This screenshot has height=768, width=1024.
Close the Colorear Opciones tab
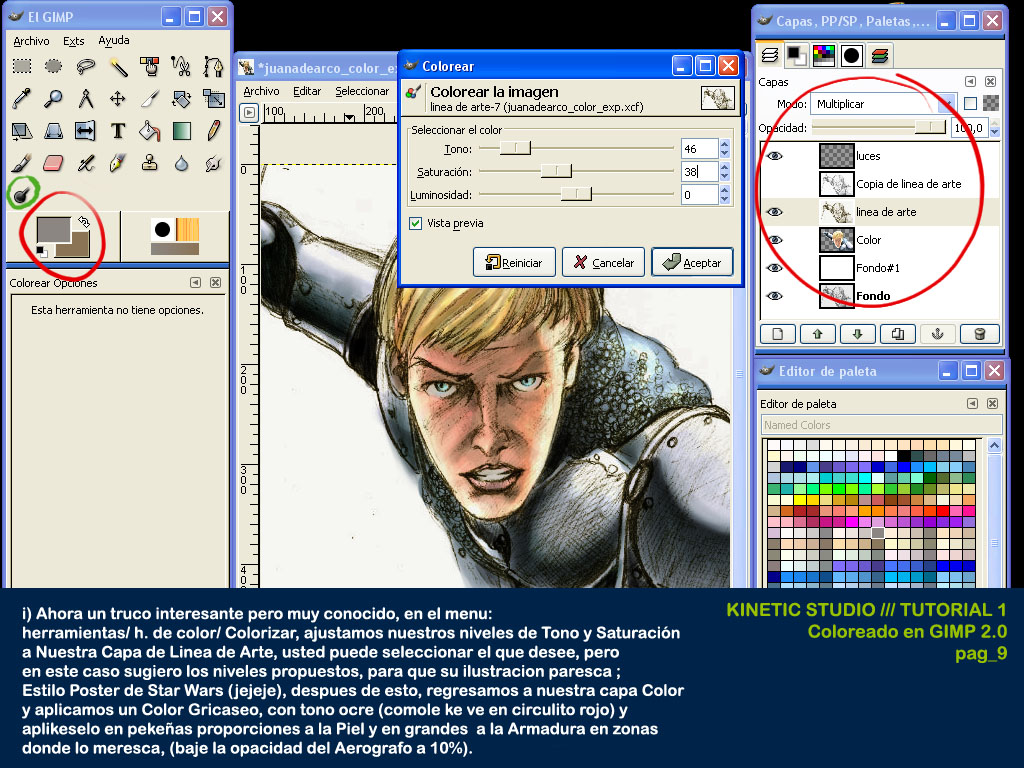point(216,283)
